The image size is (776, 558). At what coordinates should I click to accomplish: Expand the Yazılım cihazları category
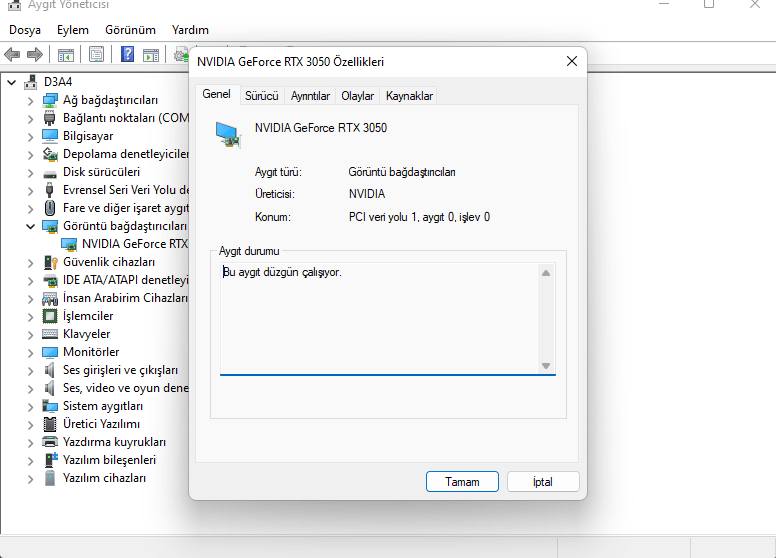tap(31, 479)
